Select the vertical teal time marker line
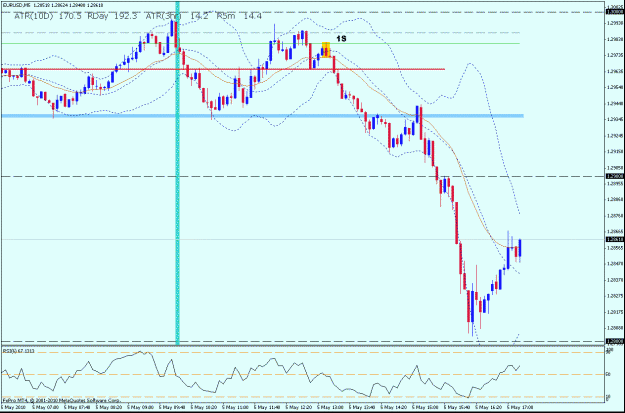The width and height of the screenshot is (625, 413). pyautogui.click(x=177, y=173)
